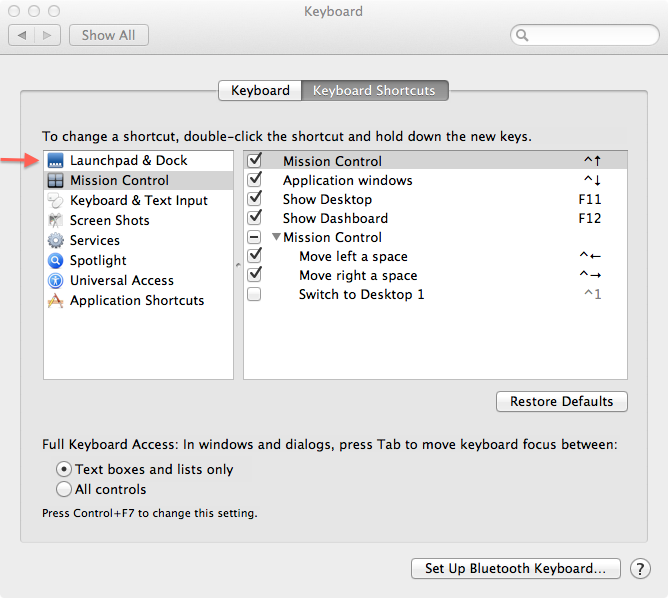This screenshot has height=598, width=668.
Task: Click the Services gear icon
Action: (55, 241)
